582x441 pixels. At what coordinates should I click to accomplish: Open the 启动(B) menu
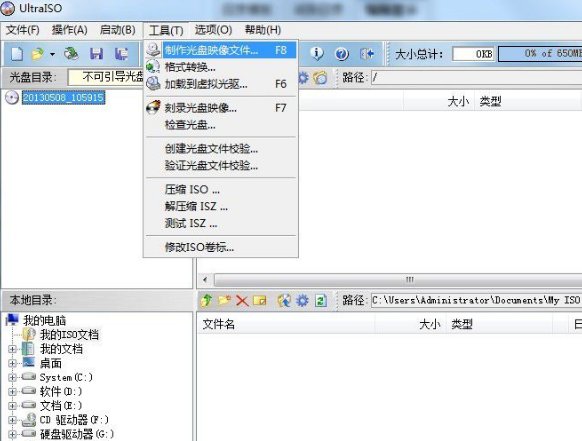(x=117, y=30)
